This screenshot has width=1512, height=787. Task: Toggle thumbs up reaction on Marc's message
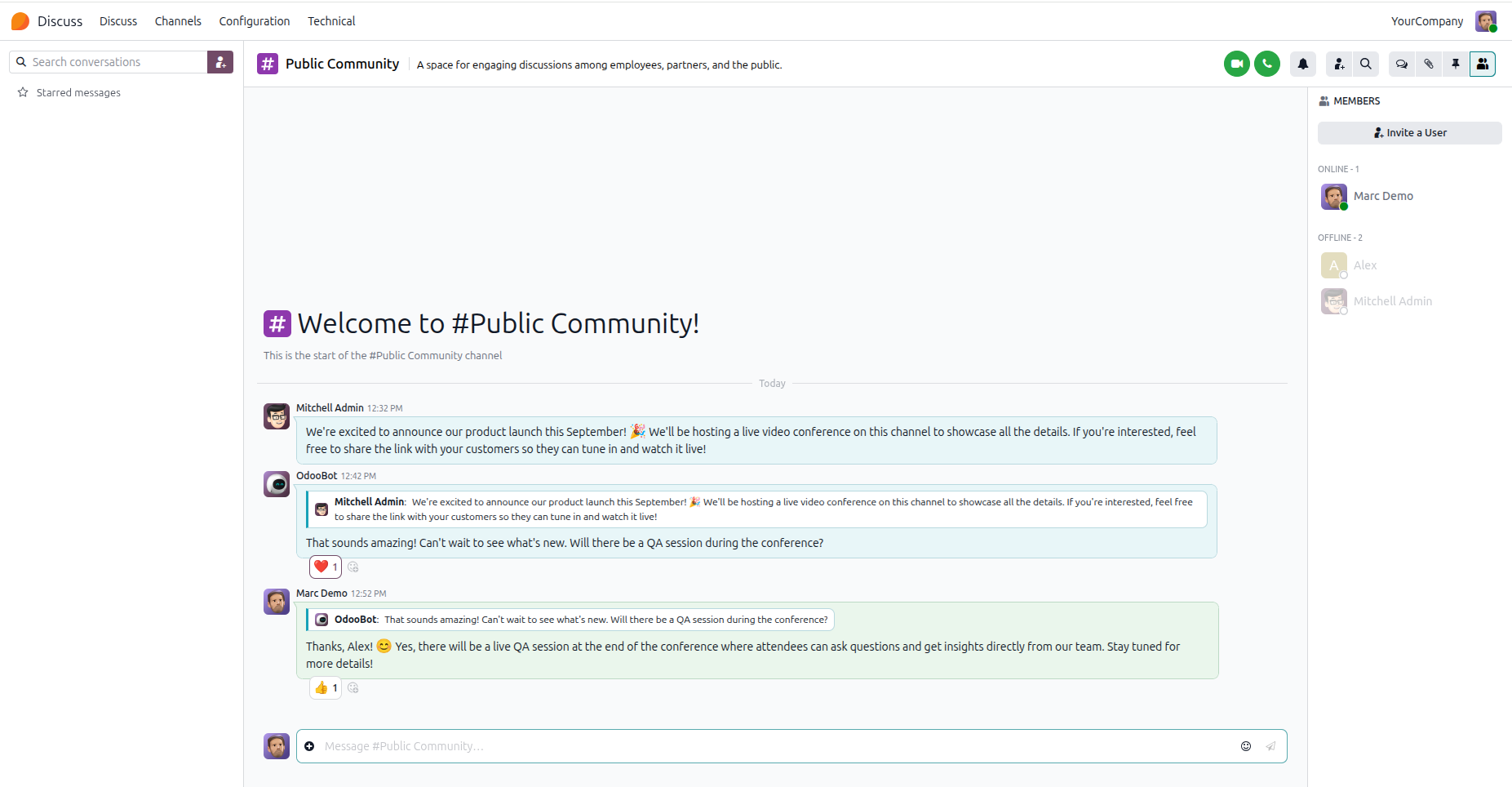pos(325,687)
